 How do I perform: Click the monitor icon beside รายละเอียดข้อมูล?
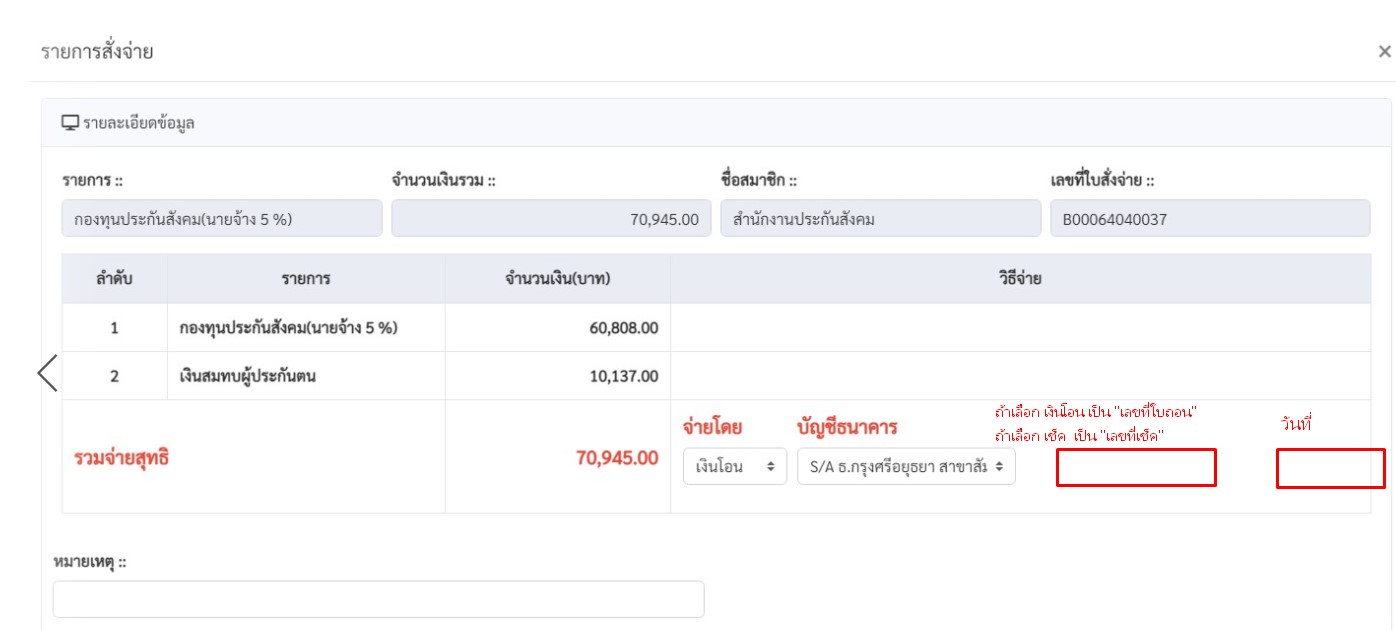pos(70,123)
